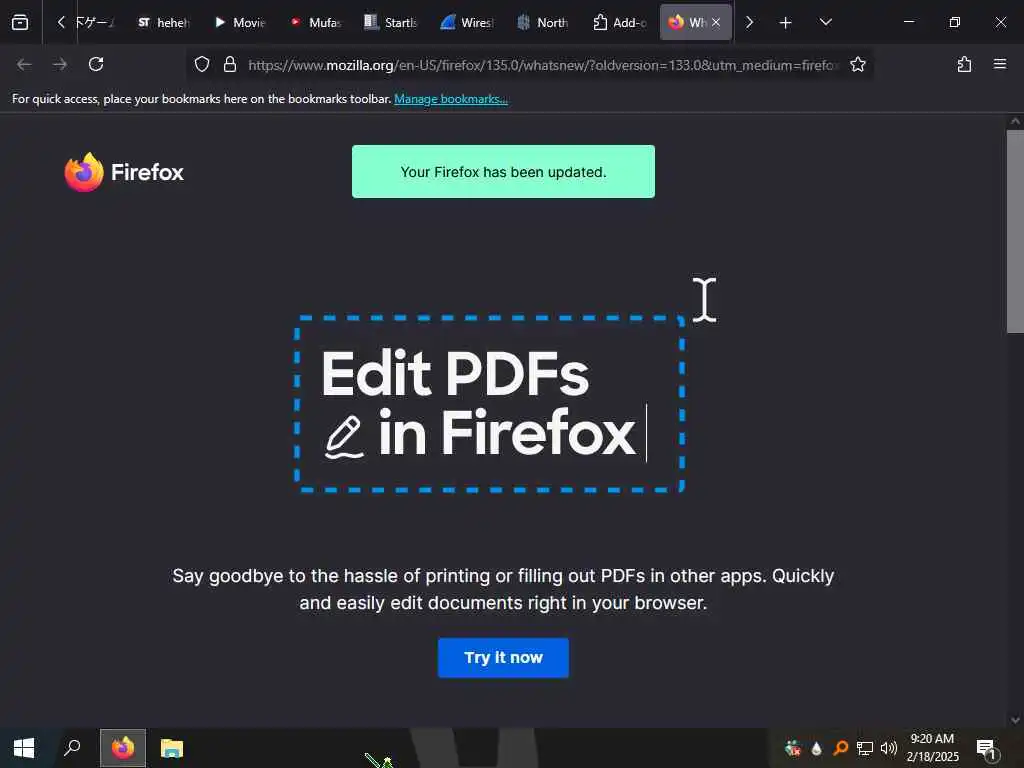Open the taskbar clock showing 9:20 AM
Image resolution: width=1024 pixels, height=768 pixels.
click(933, 748)
